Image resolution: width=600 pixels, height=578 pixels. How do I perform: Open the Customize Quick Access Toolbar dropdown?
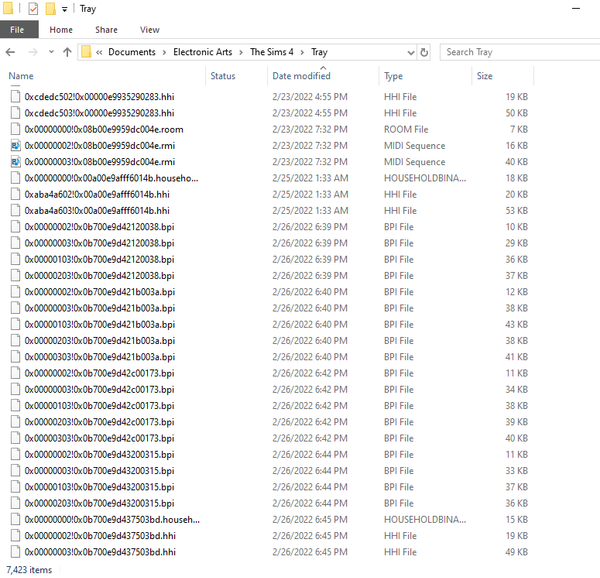coord(65,9)
